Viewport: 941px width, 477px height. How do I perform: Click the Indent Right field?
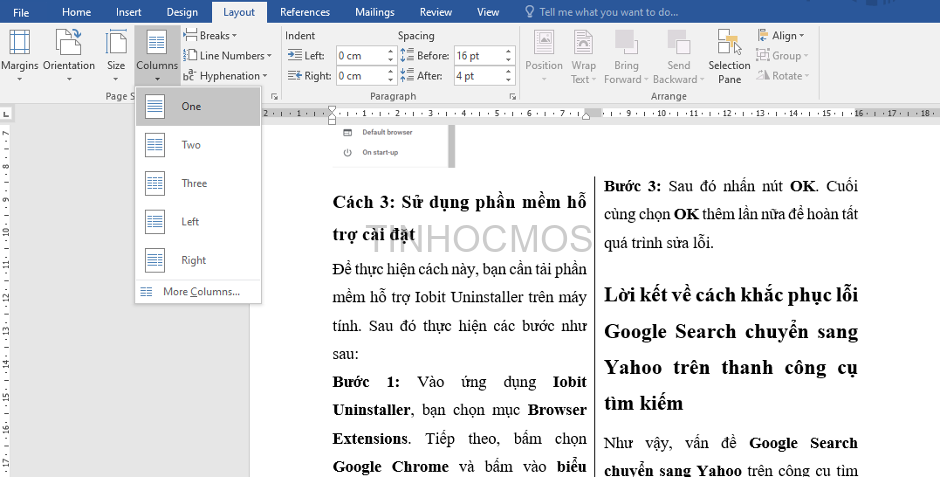tap(361, 76)
